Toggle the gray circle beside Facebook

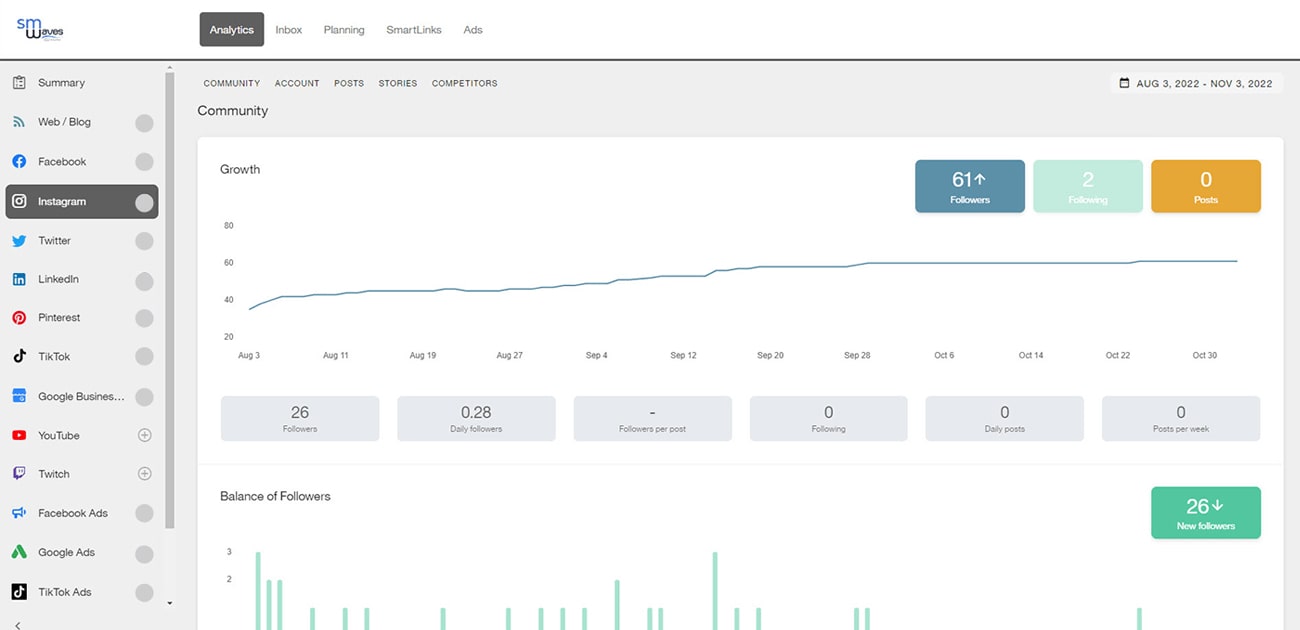click(x=144, y=162)
